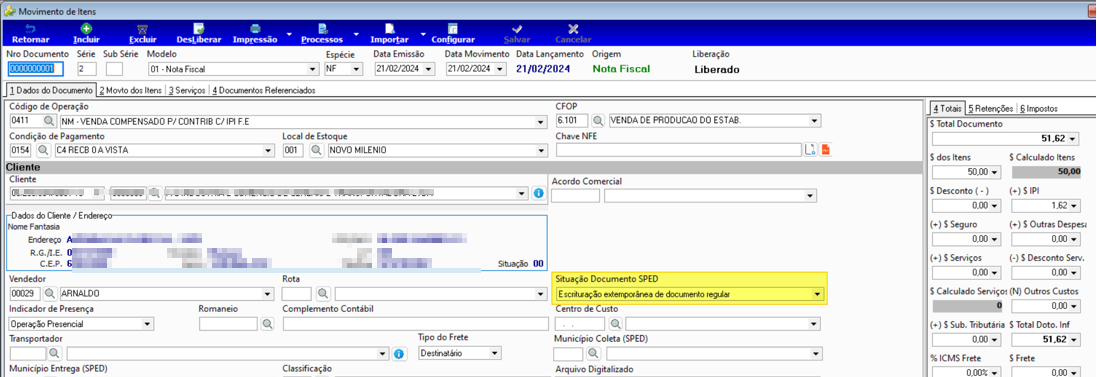Screen dimensions: 1097x377
Task: Click the Complemento Contábil field
Action: click(x=416, y=324)
